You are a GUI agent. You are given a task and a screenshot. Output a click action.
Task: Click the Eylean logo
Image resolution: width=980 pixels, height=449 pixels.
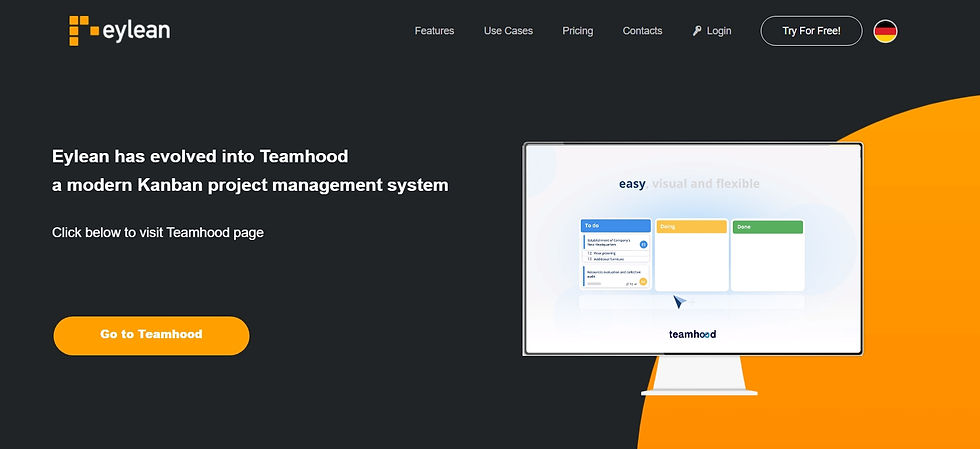click(x=119, y=31)
